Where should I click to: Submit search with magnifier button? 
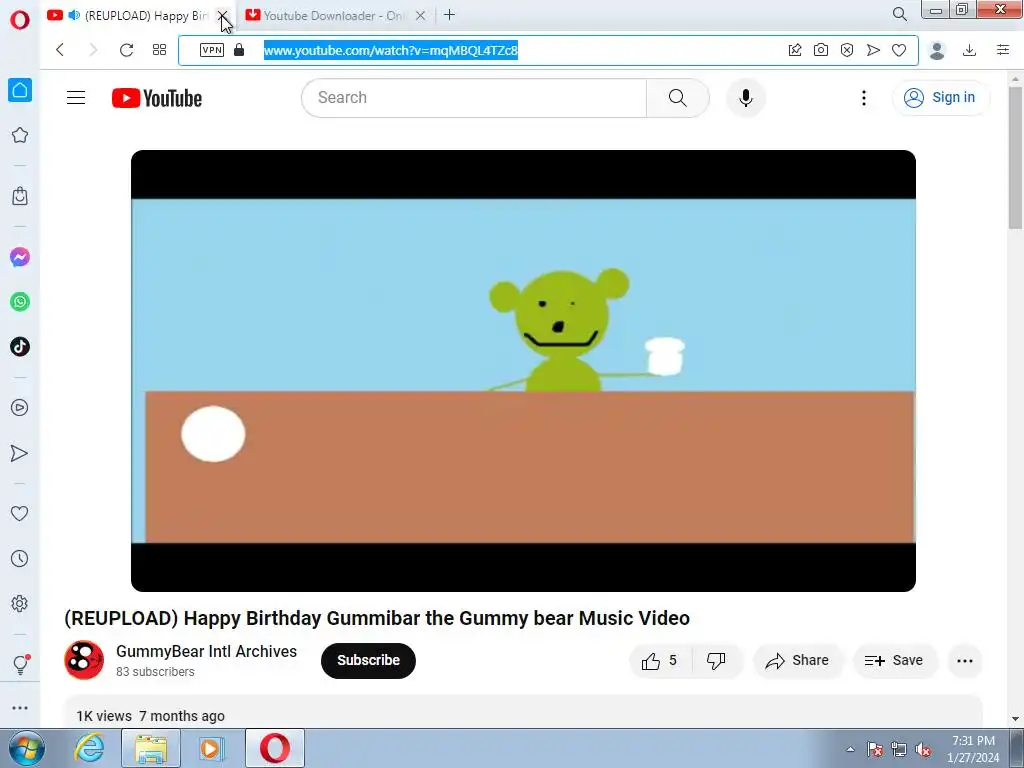678,98
